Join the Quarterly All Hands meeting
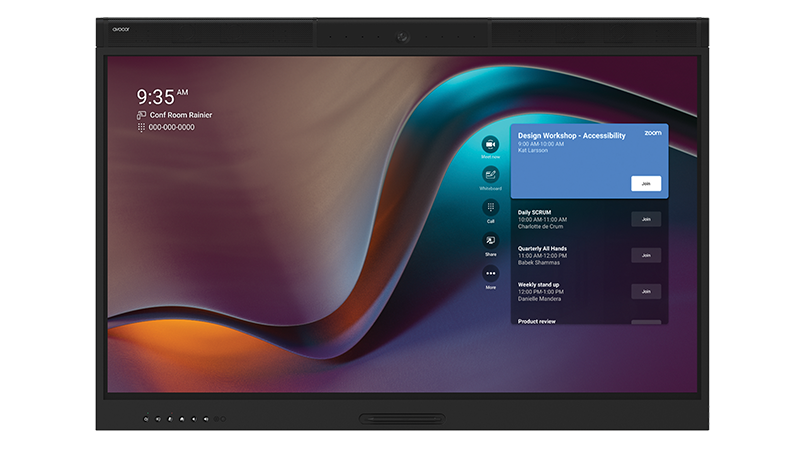Screen dimensions: 800x450 (x=646, y=255)
